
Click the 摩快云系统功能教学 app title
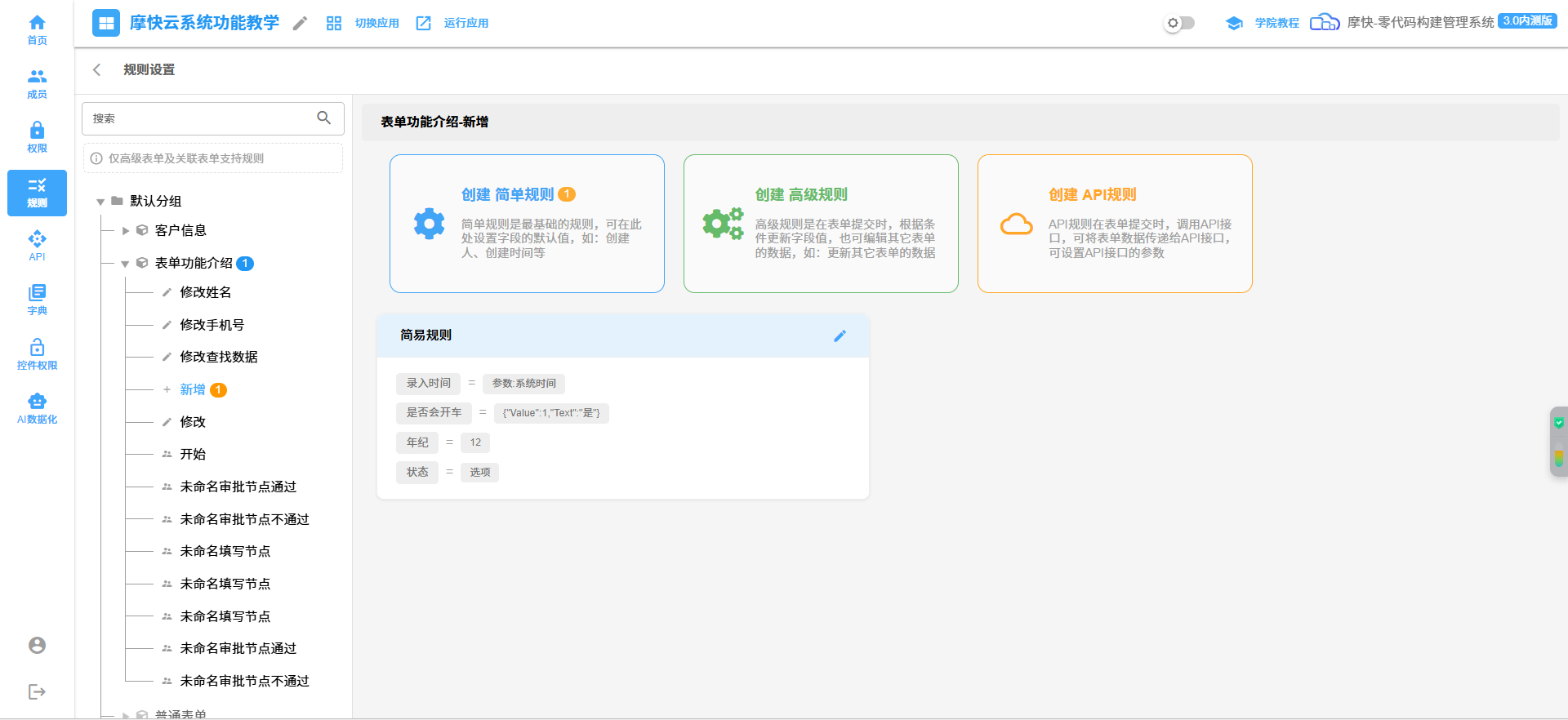(x=204, y=23)
